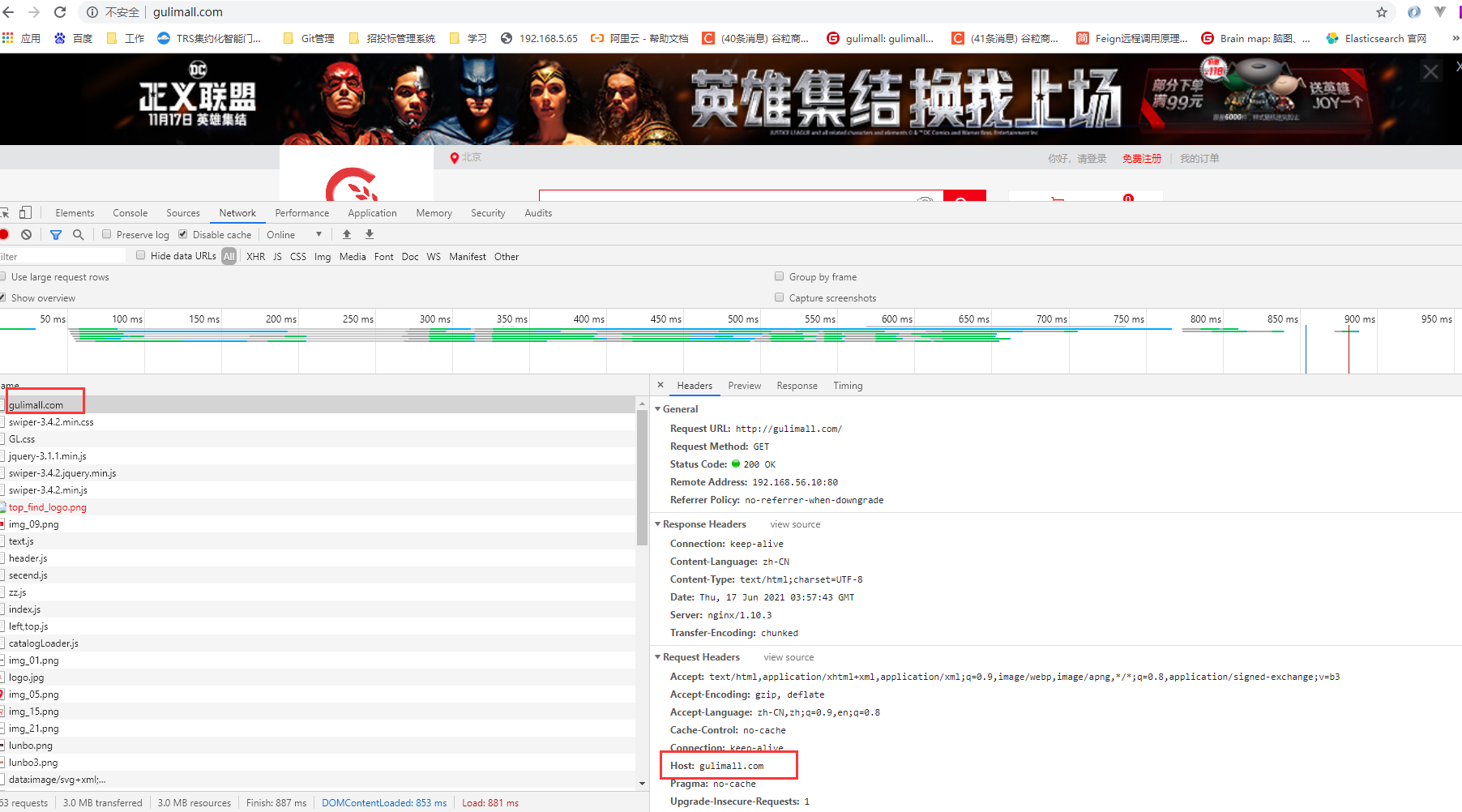
Task: Click view source next to Request Headers
Action: (788, 657)
